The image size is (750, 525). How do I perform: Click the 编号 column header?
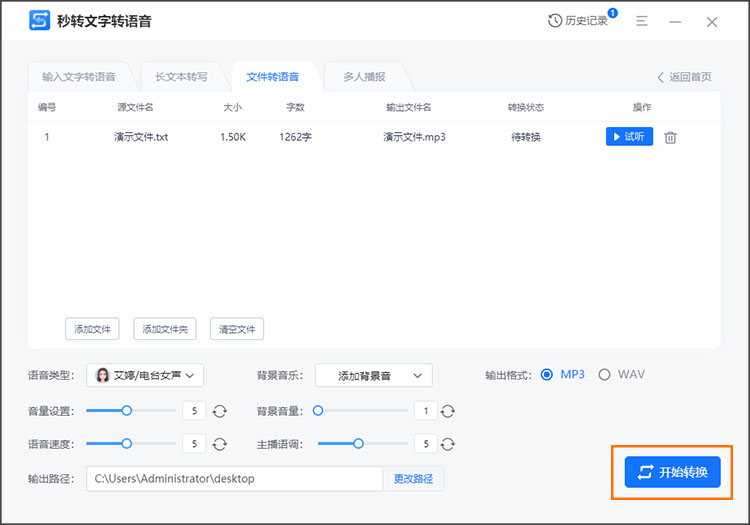click(47, 107)
